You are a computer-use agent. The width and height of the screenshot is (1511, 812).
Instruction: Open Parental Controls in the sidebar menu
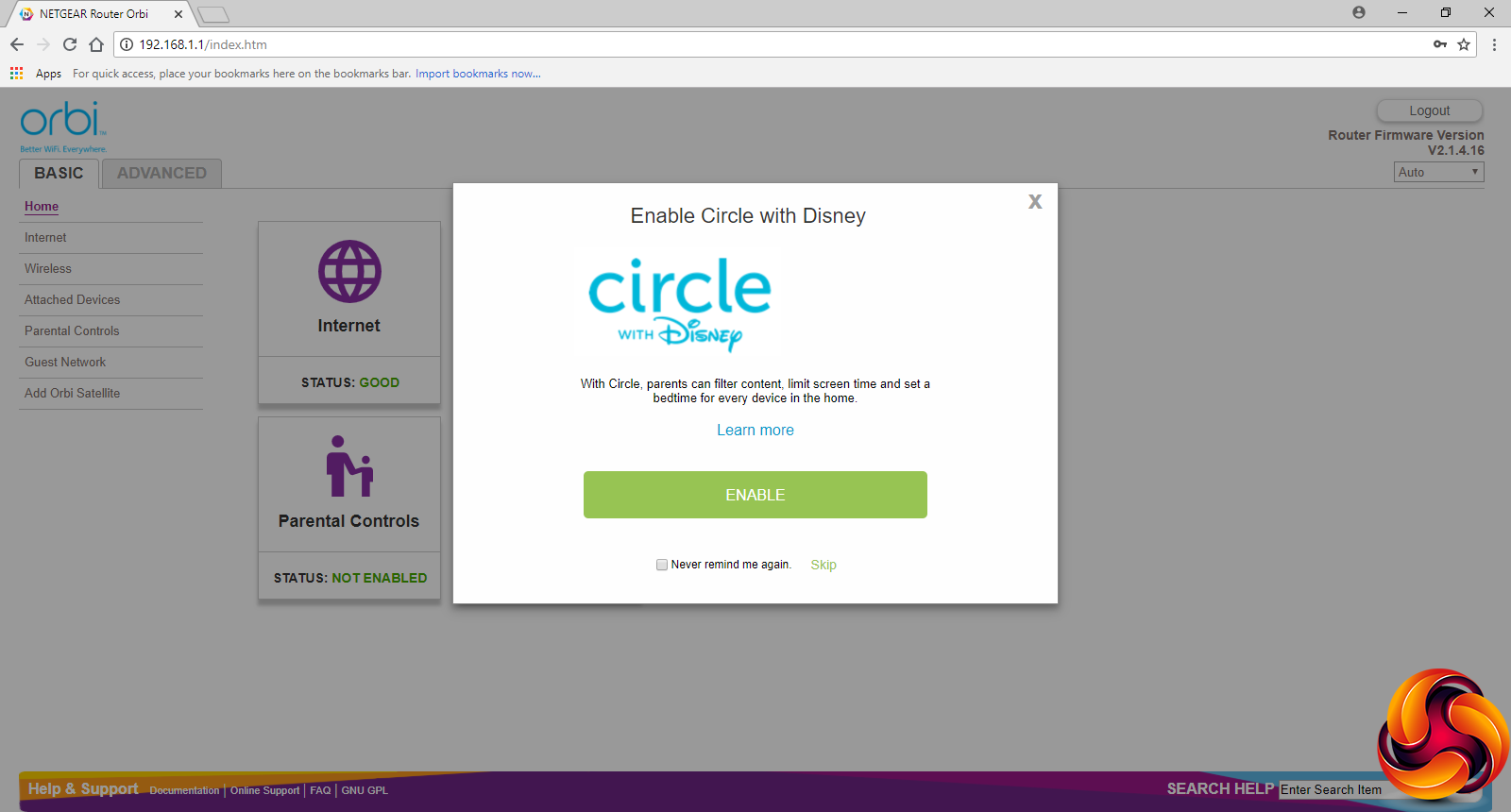click(72, 331)
